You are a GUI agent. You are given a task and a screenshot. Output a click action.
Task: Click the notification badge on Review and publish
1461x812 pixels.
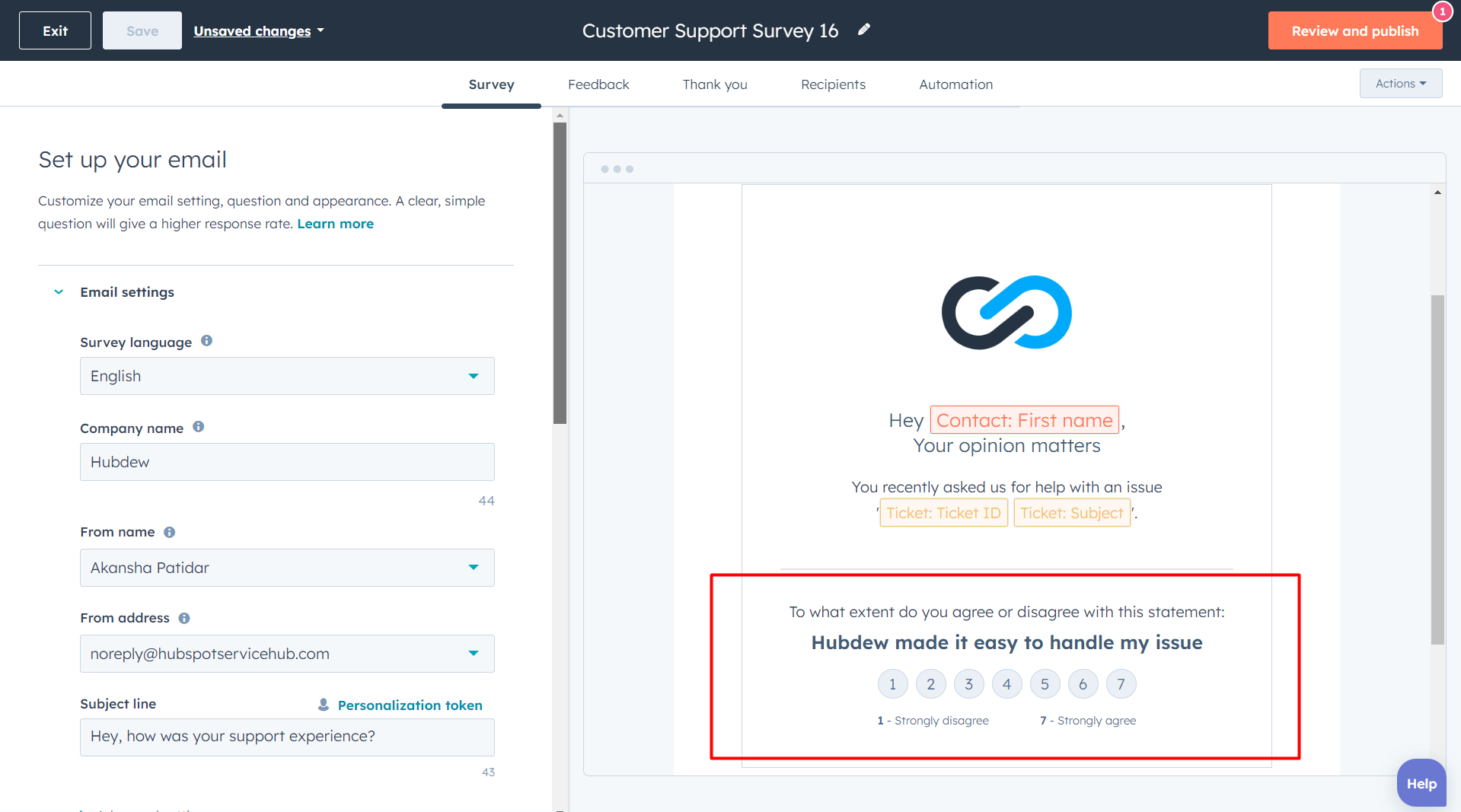[x=1442, y=11]
